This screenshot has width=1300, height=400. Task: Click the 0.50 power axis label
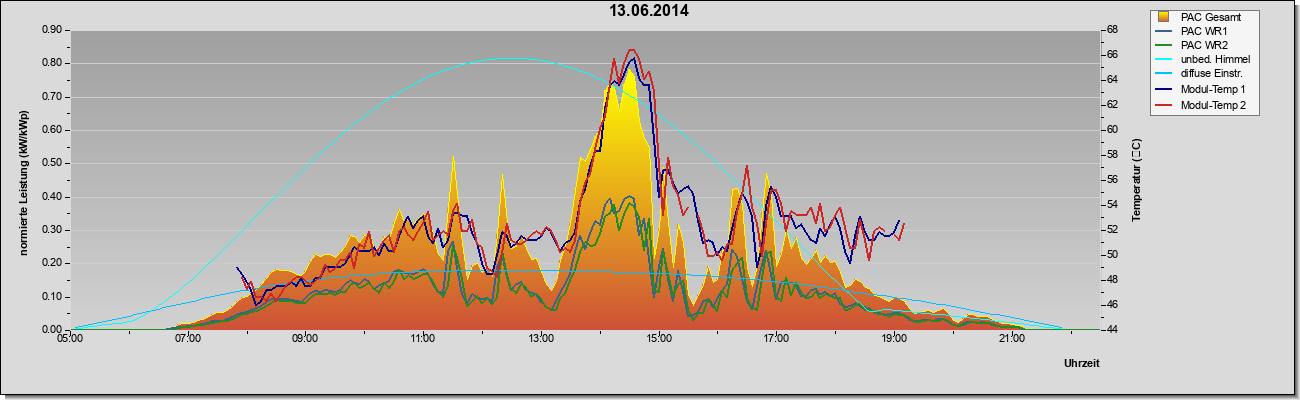52,163
